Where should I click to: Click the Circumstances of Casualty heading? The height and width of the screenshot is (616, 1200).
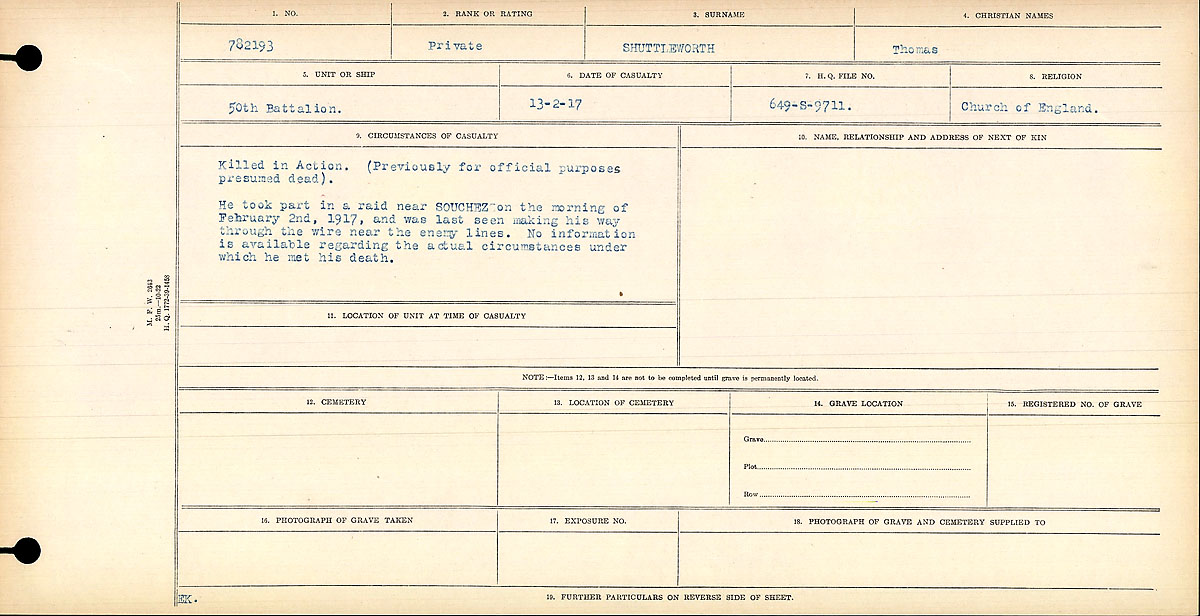[x=427, y=135]
